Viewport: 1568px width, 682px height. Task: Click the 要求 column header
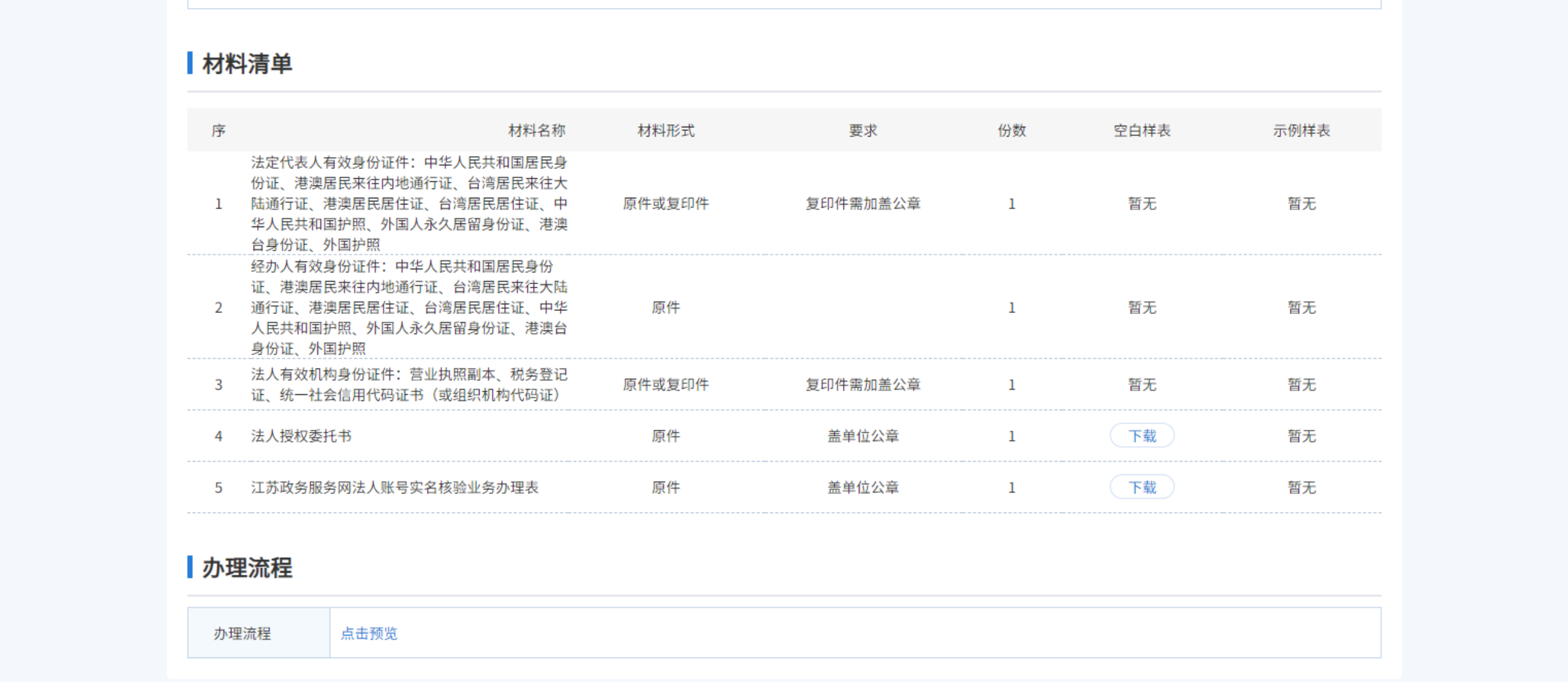pos(862,130)
